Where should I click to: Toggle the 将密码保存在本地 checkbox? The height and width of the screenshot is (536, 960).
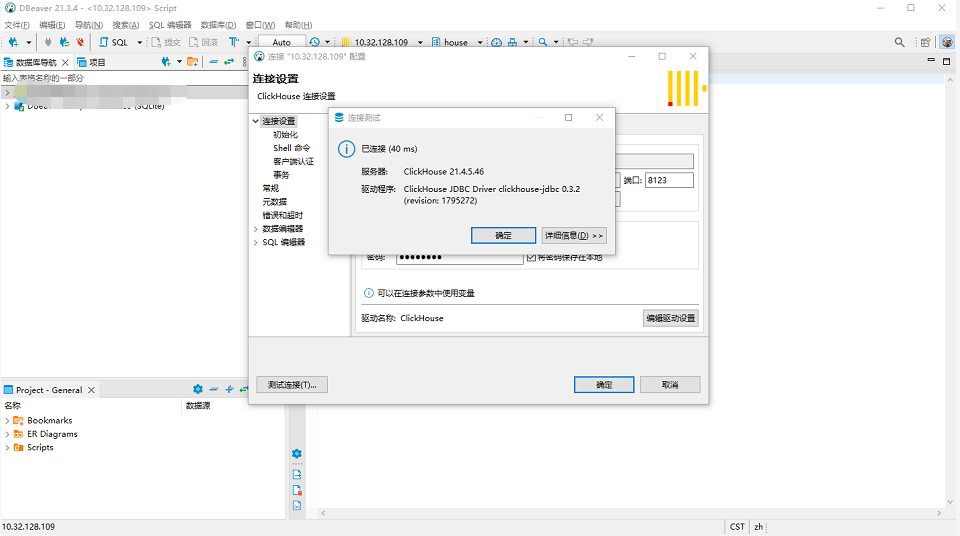[x=531, y=257]
